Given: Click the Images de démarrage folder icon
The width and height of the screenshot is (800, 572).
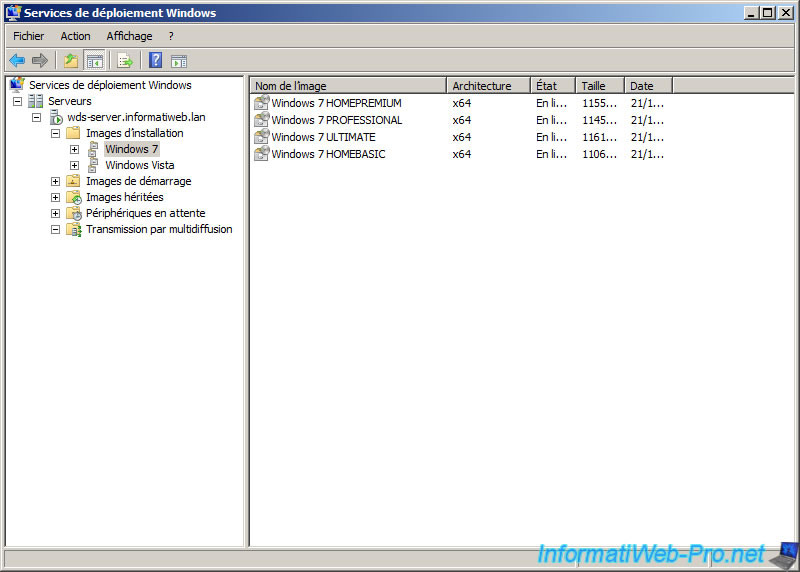Looking at the screenshot, I should coord(73,181).
